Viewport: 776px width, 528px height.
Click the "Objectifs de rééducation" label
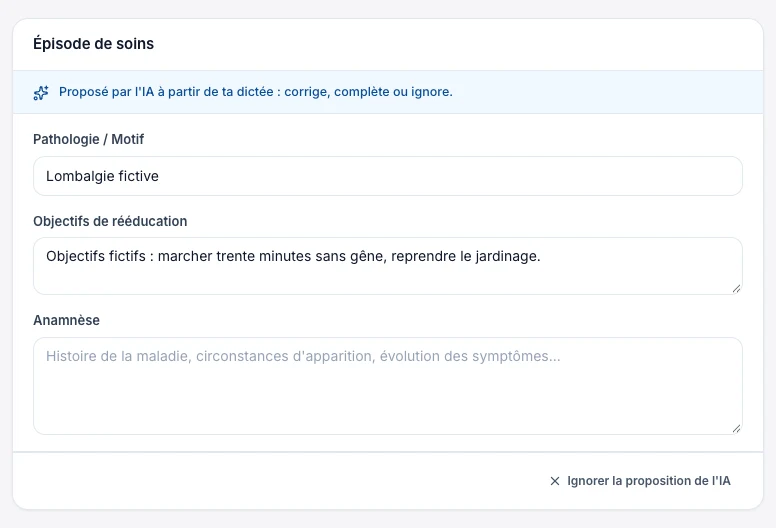click(110, 221)
